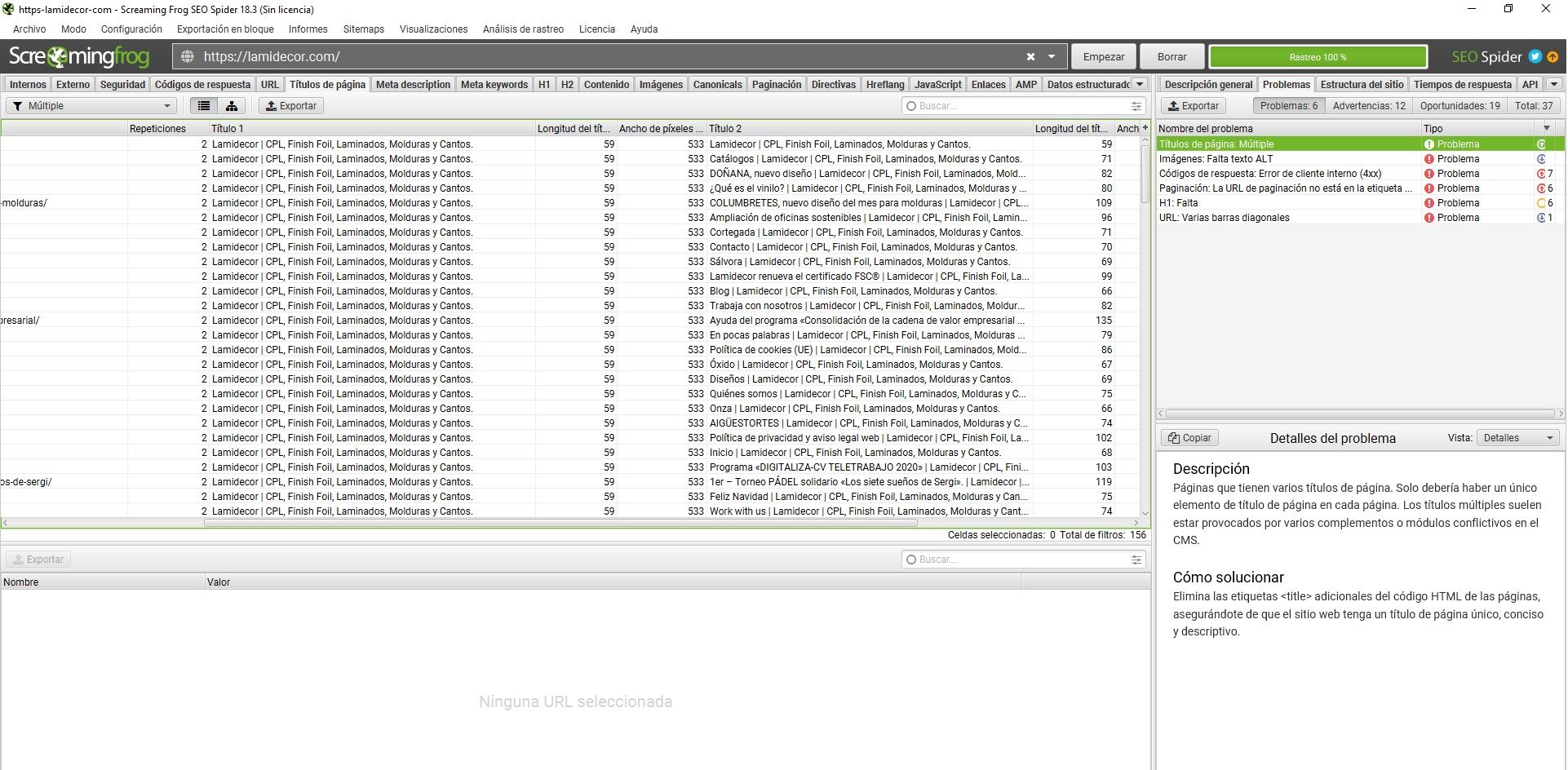Open the Licencia menu

(x=596, y=29)
